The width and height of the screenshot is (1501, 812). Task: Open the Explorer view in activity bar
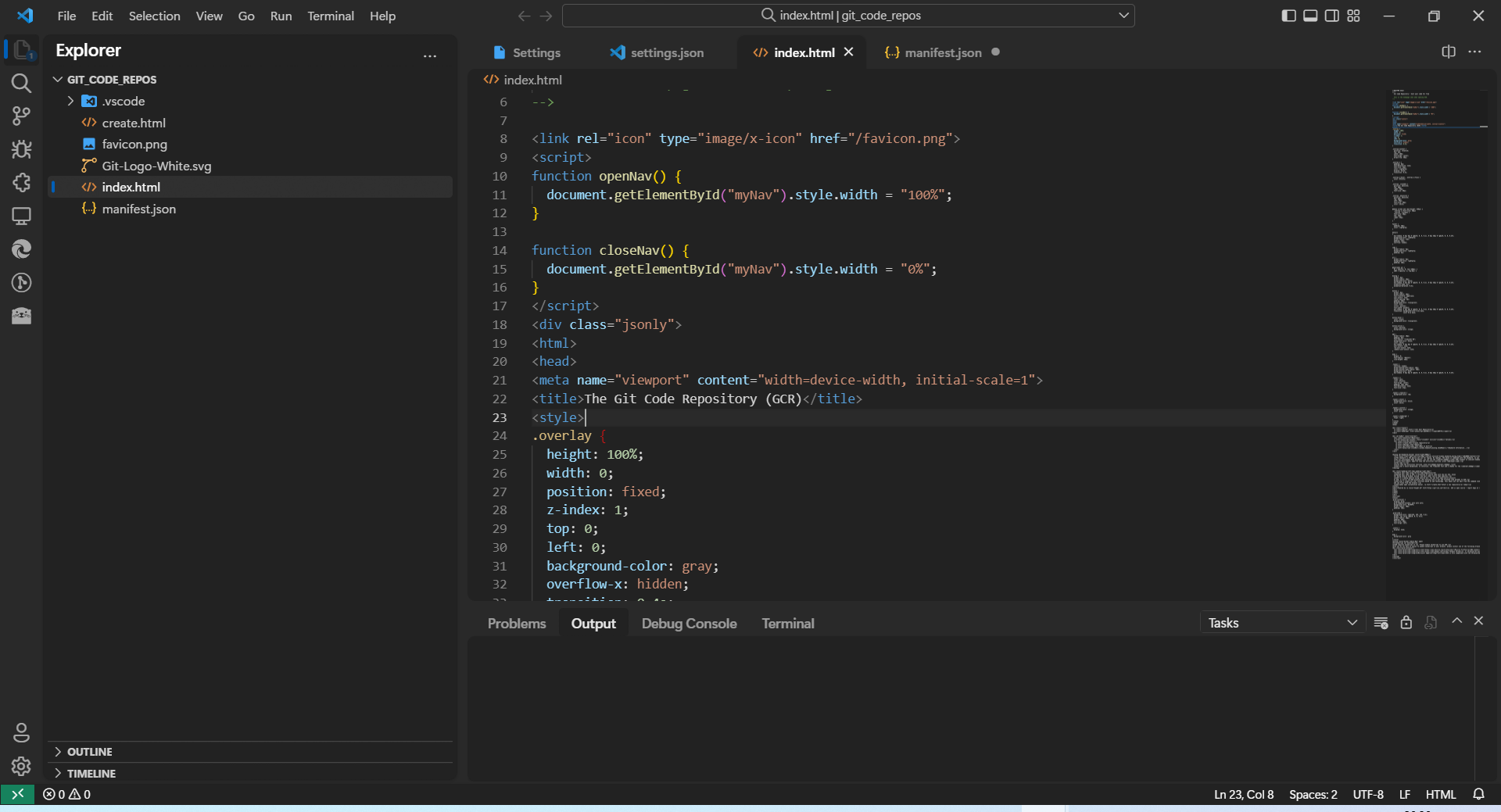point(21,50)
